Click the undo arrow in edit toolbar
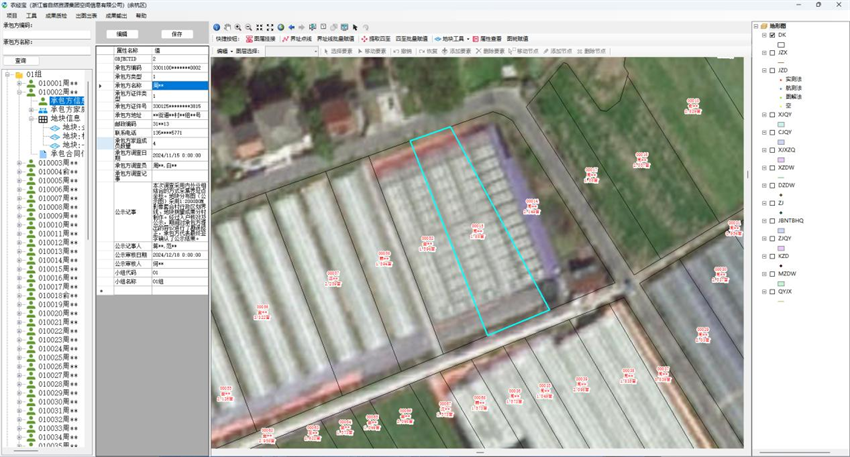The image size is (850, 457). pyautogui.click(x=396, y=51)
